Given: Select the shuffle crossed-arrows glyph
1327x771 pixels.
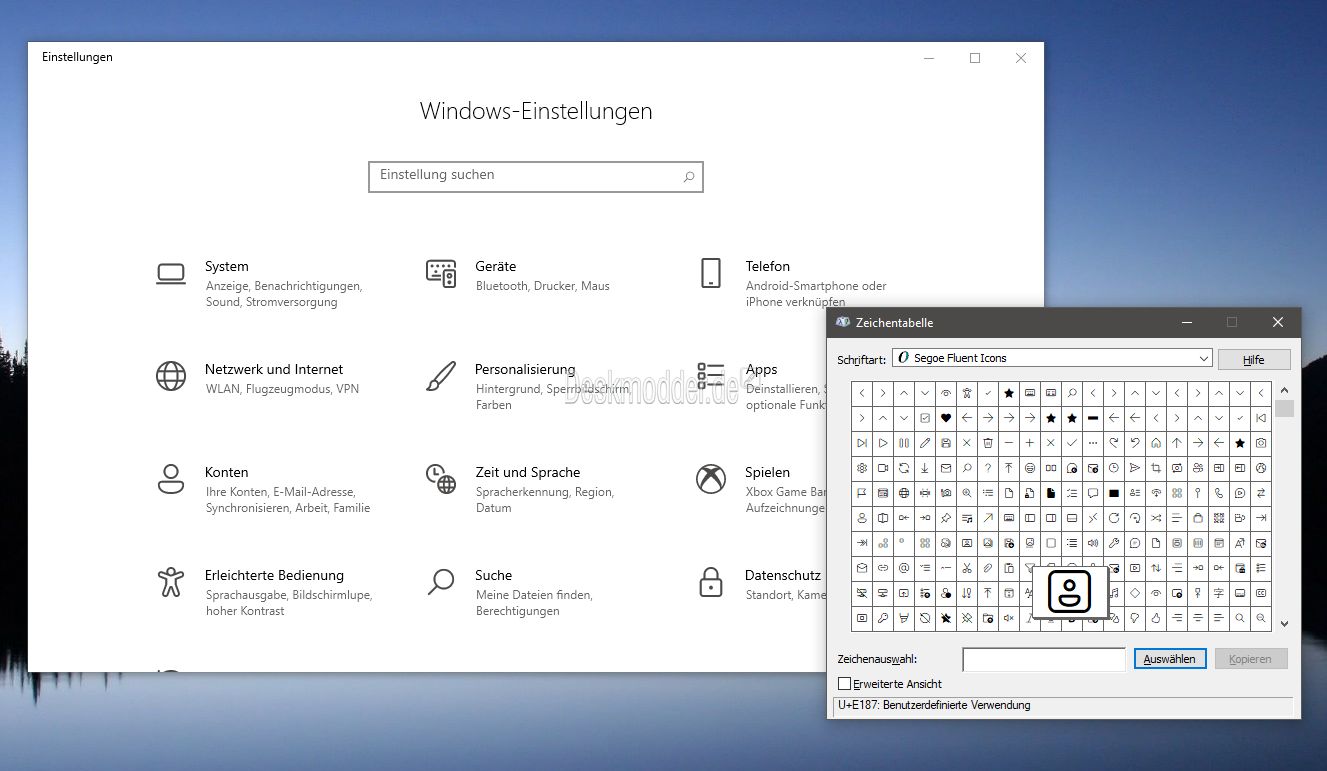Looking at the screenshot, I should [x=1156, y=518].
